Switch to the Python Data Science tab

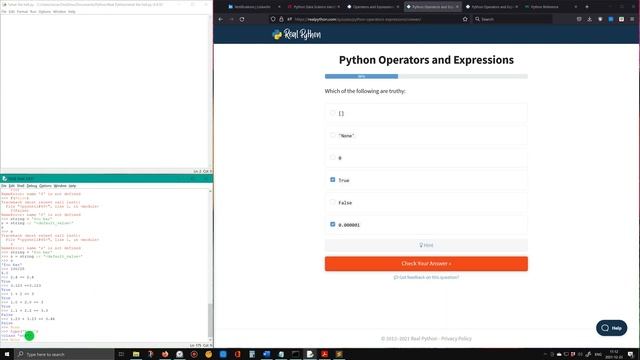313,7
